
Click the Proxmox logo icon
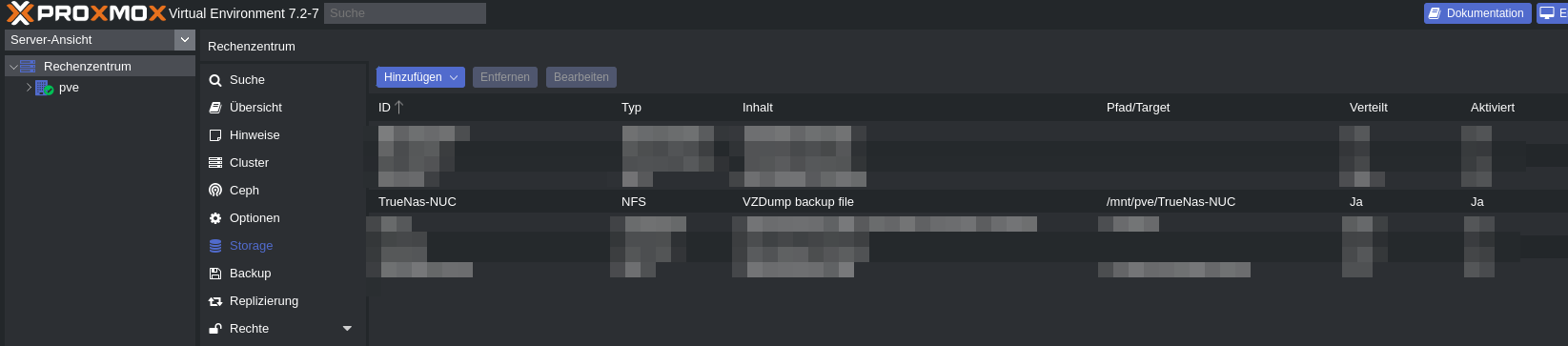click(x=20, y=12)
